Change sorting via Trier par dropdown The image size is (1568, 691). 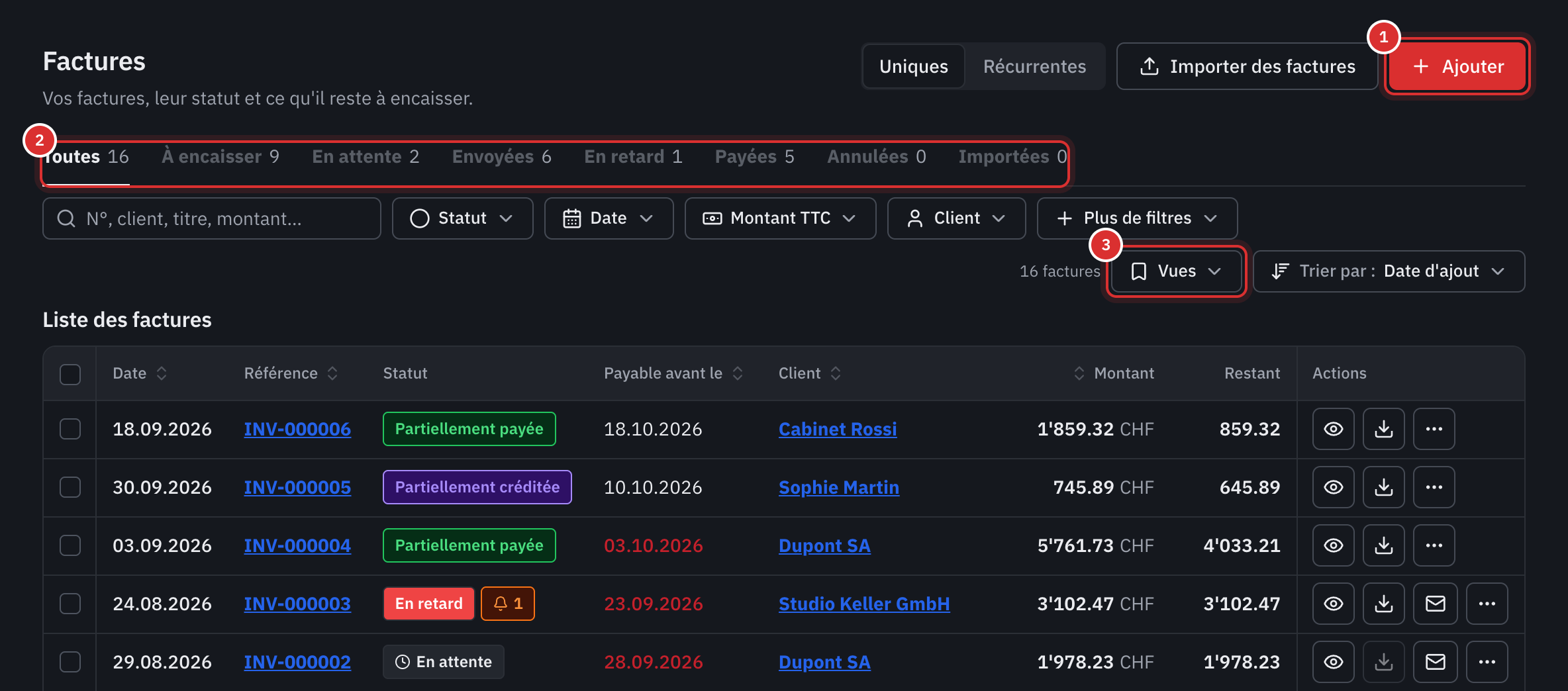[1389, 271]
